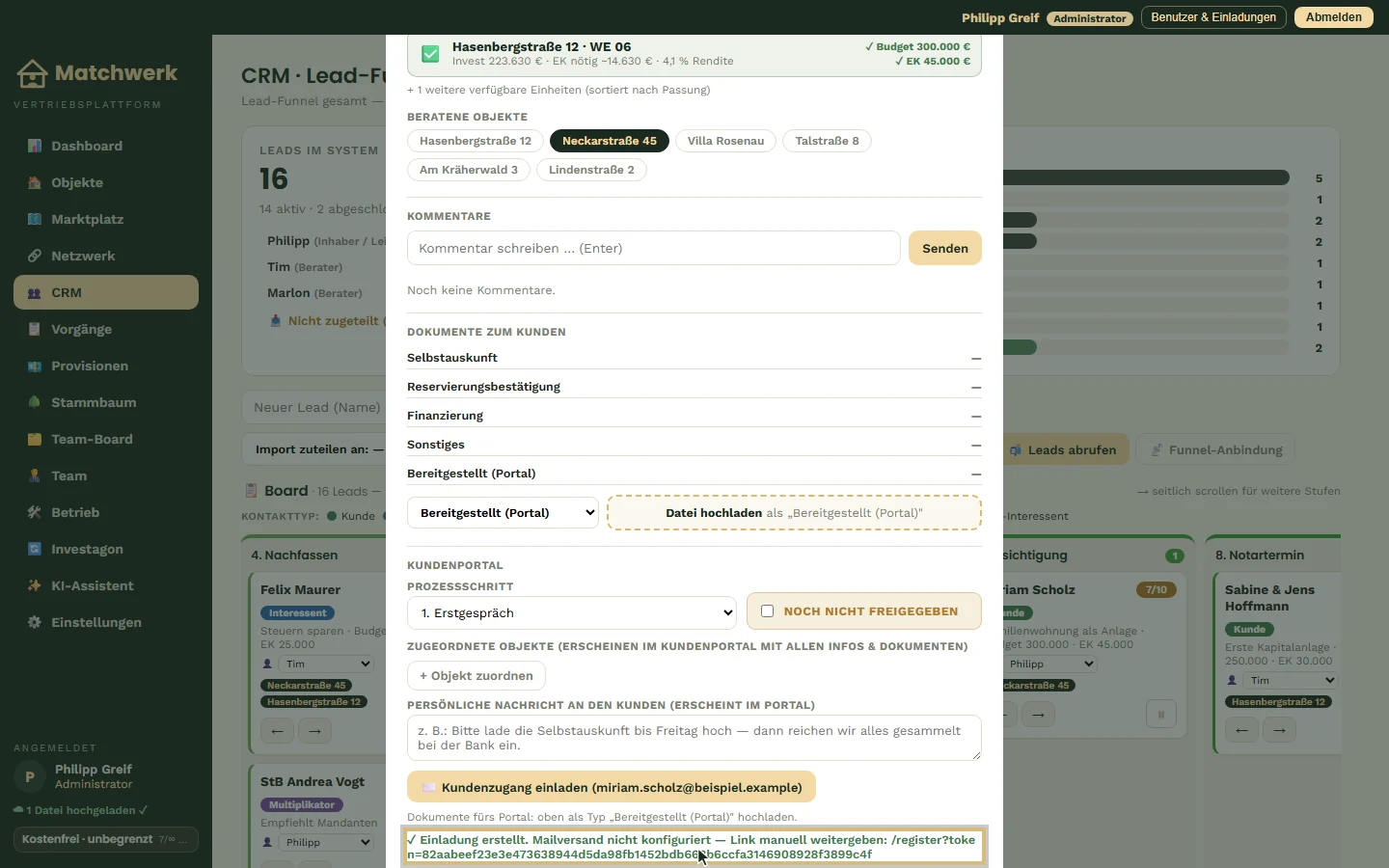Click the Netzwerk link icon
Viewport: 1389px width, 868px height.
click(35, 256)
